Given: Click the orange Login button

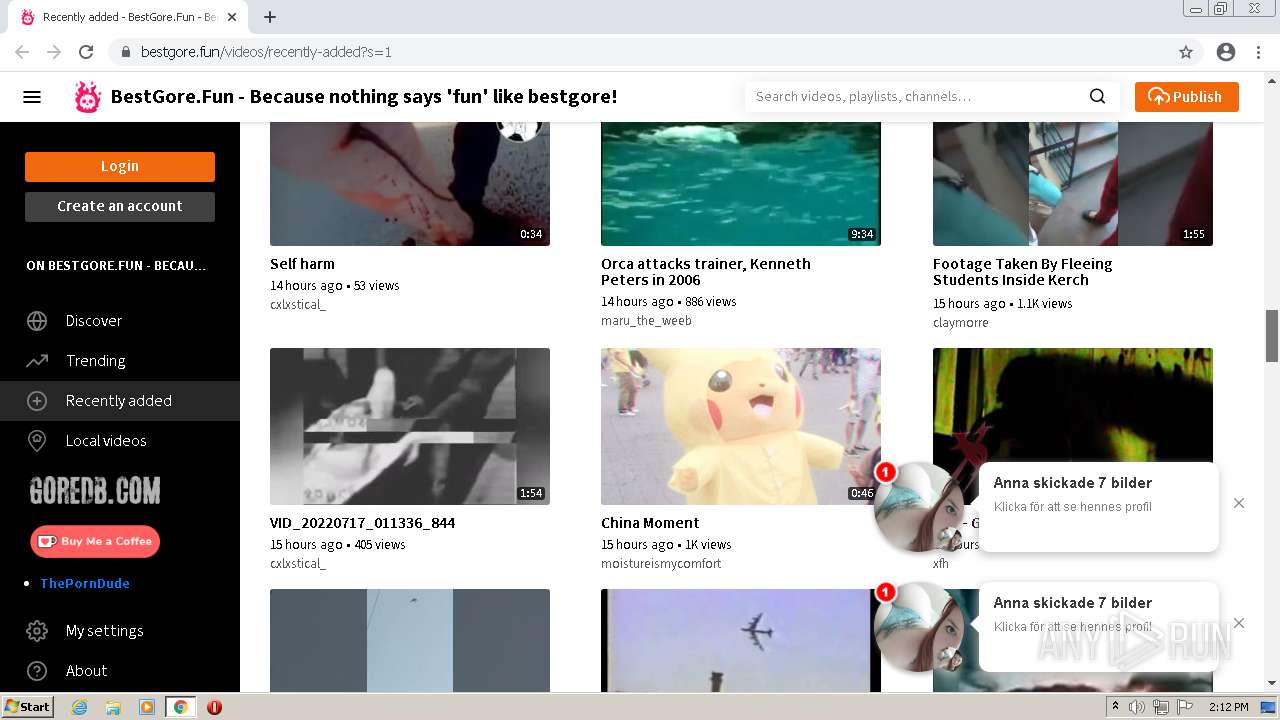Looking at the screenshot, I should (120, 167).
